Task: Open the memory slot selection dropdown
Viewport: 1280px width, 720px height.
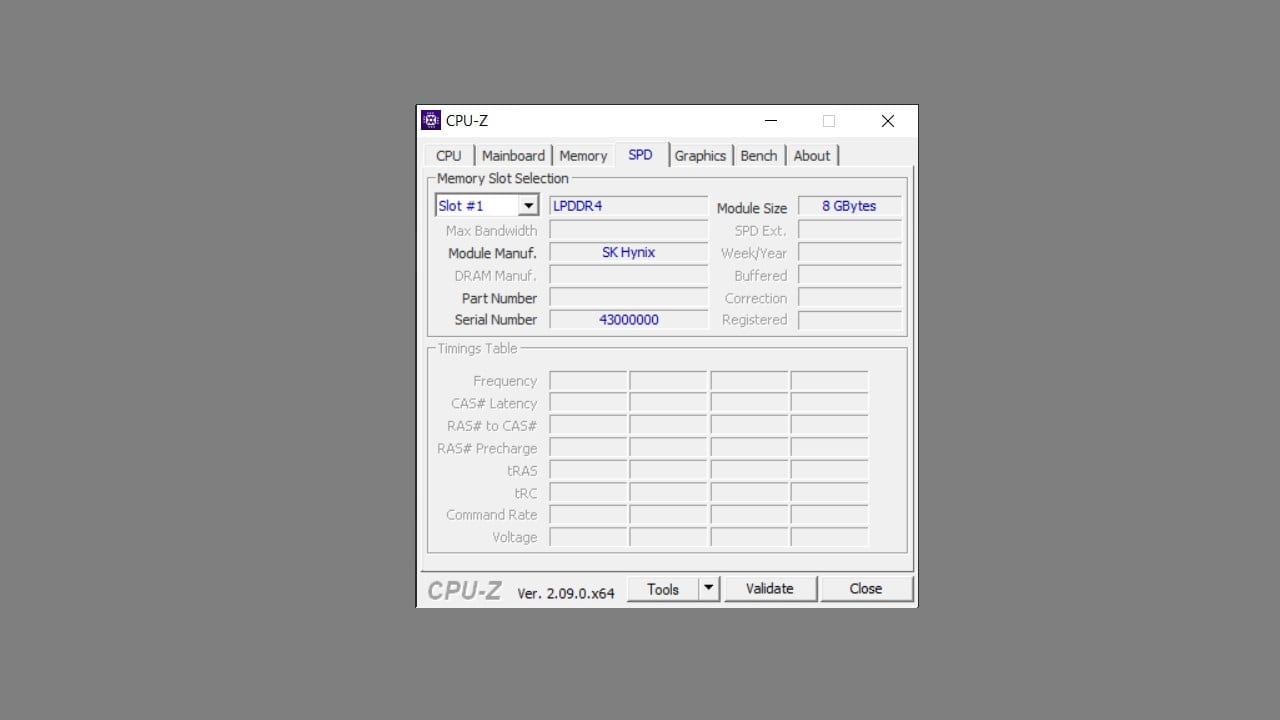Action: click(529, 204)
